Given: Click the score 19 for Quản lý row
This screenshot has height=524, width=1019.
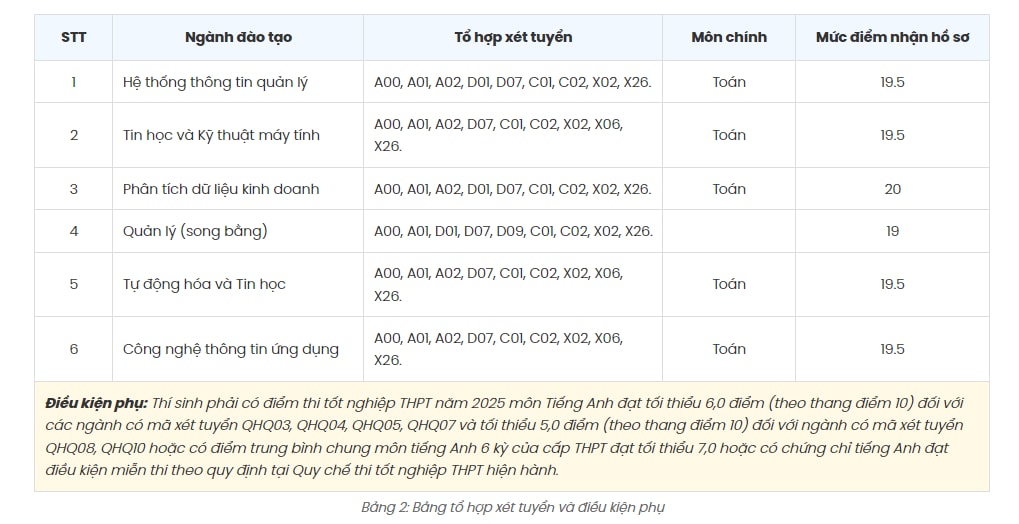Looking at the screenshot, I should tap(892, 231).
